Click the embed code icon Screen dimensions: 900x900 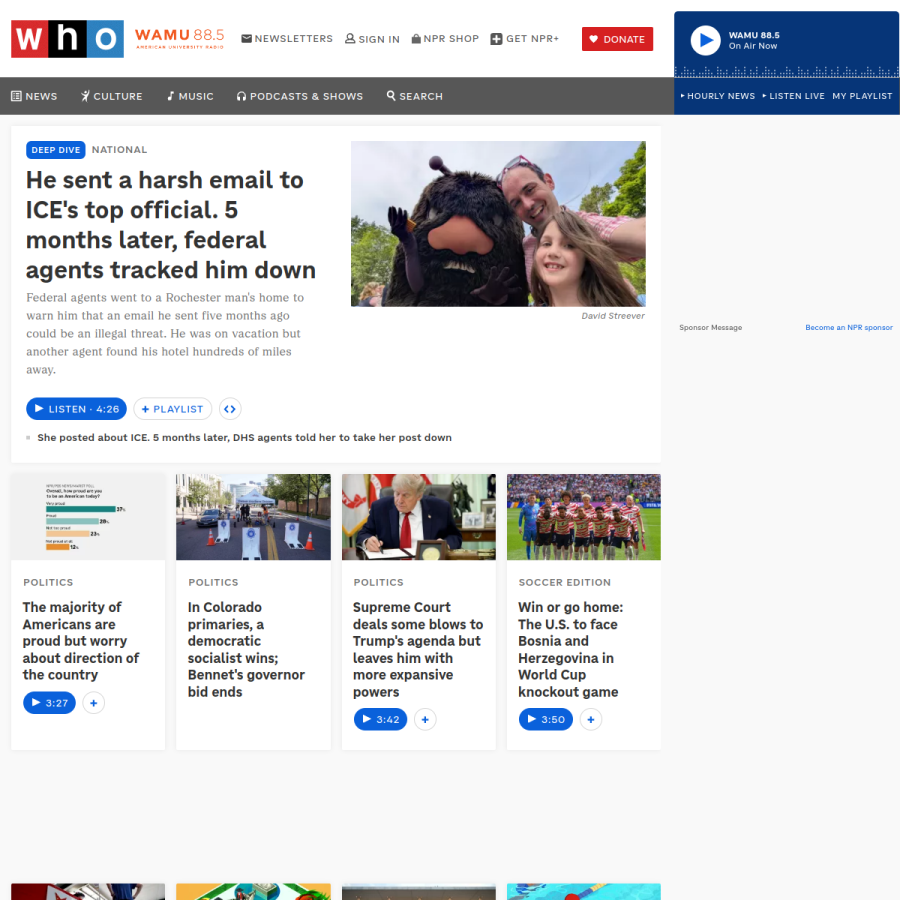230,409
